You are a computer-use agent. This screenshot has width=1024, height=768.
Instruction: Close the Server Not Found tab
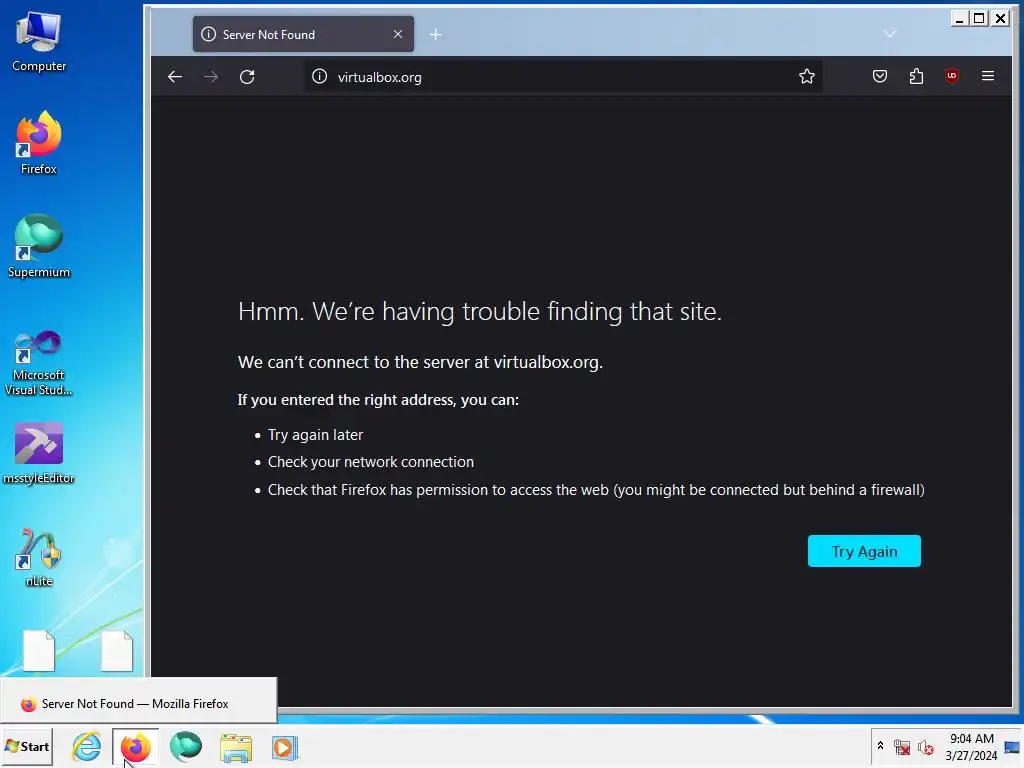click(398, 34)
